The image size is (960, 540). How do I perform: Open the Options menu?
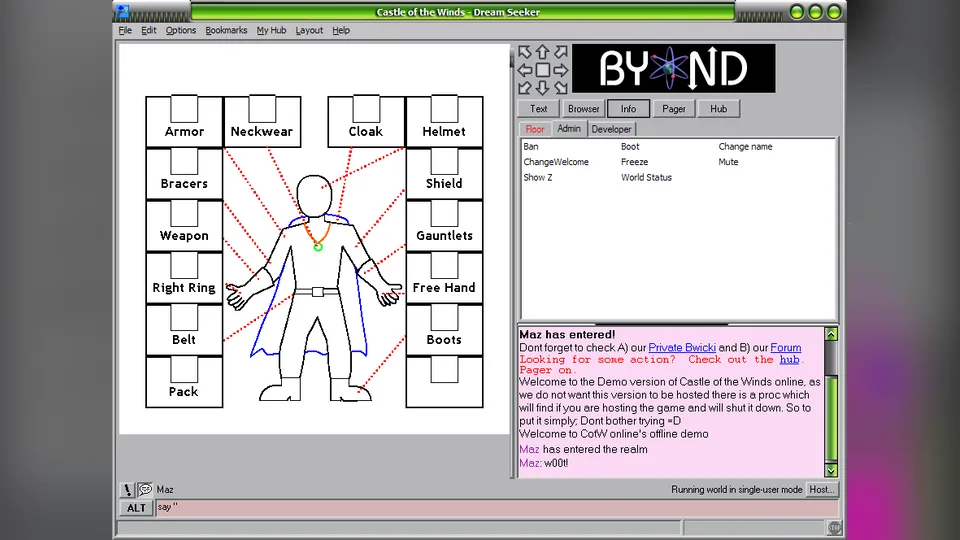181,30
